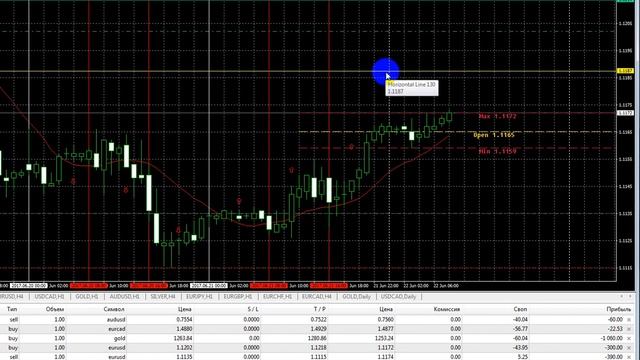Click gold open price 1263.84
Image resolution: width=640 pixels, height=360 pixels.
point(182,338)
